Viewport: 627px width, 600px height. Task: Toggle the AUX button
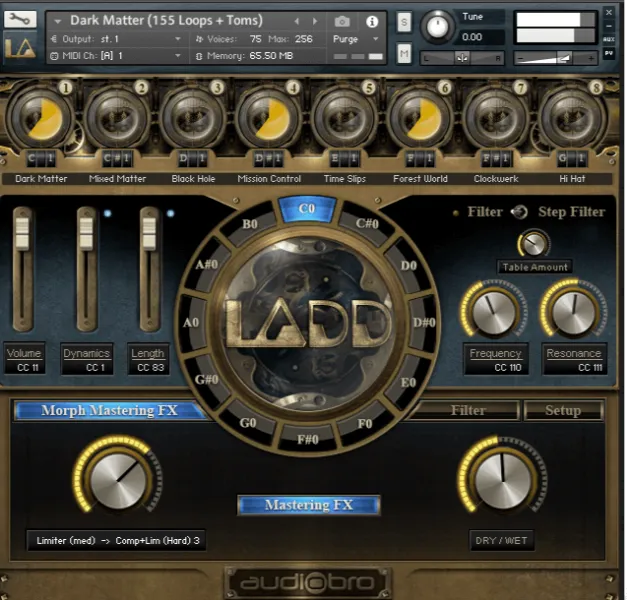pos(609,39)
